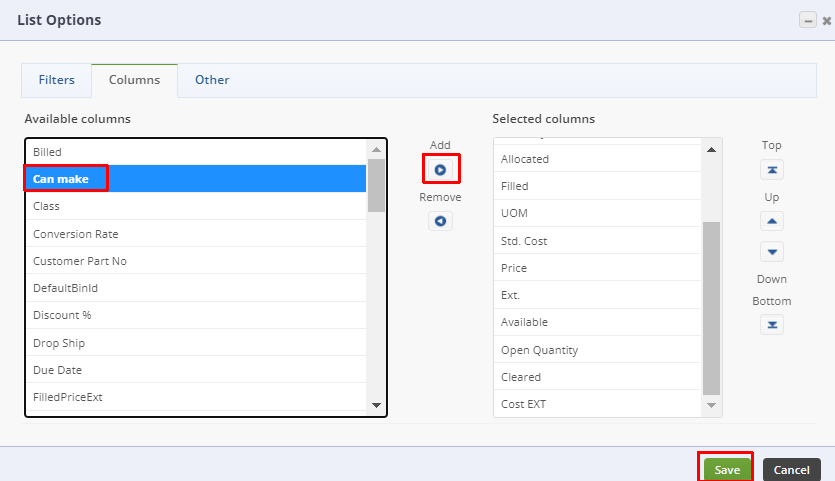
Task: Move selected column Down one position
Action: coord(772,251)
